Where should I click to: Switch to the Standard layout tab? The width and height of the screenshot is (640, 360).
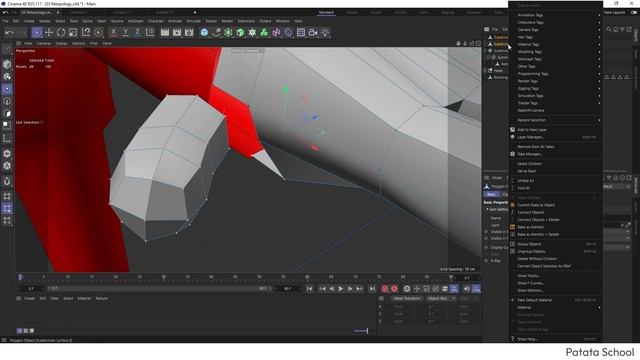[x=326, y=13]
